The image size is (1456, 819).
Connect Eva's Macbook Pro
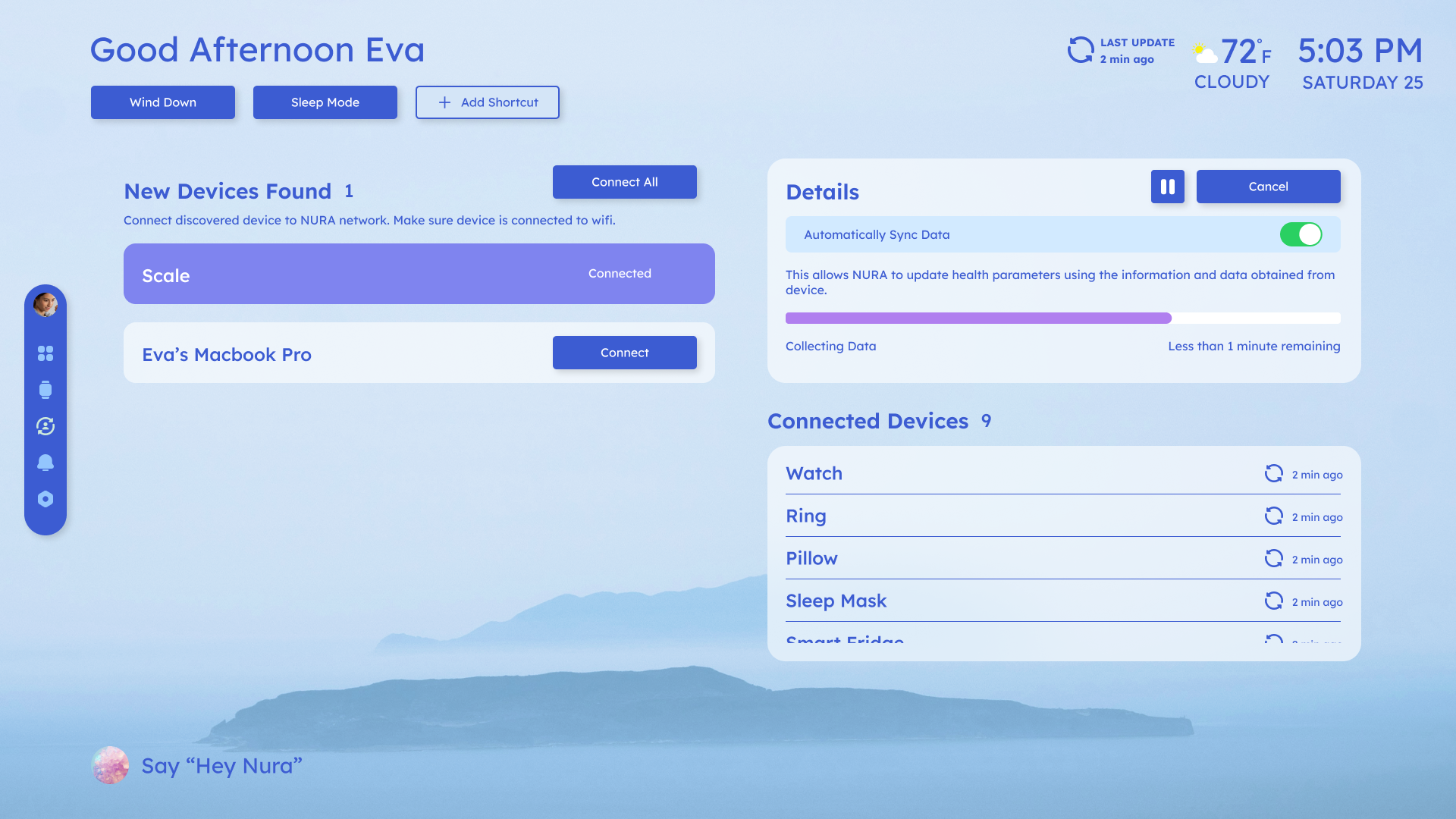(624, 353)
